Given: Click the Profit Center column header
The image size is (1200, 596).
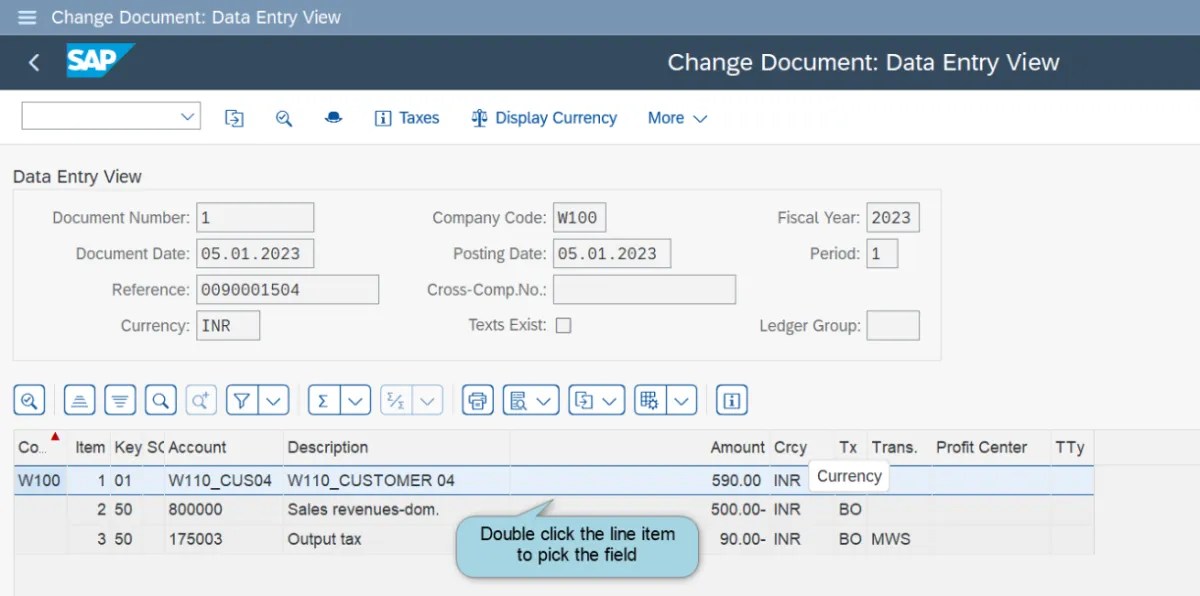Looking at the screenshot, I should (990, 448).
